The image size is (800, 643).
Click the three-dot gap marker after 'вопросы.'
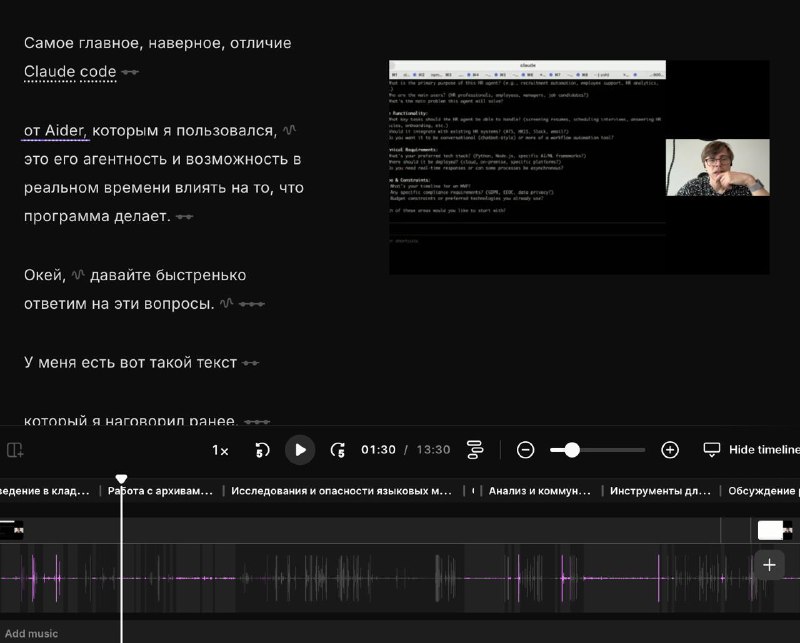click(x=252, y=304)
